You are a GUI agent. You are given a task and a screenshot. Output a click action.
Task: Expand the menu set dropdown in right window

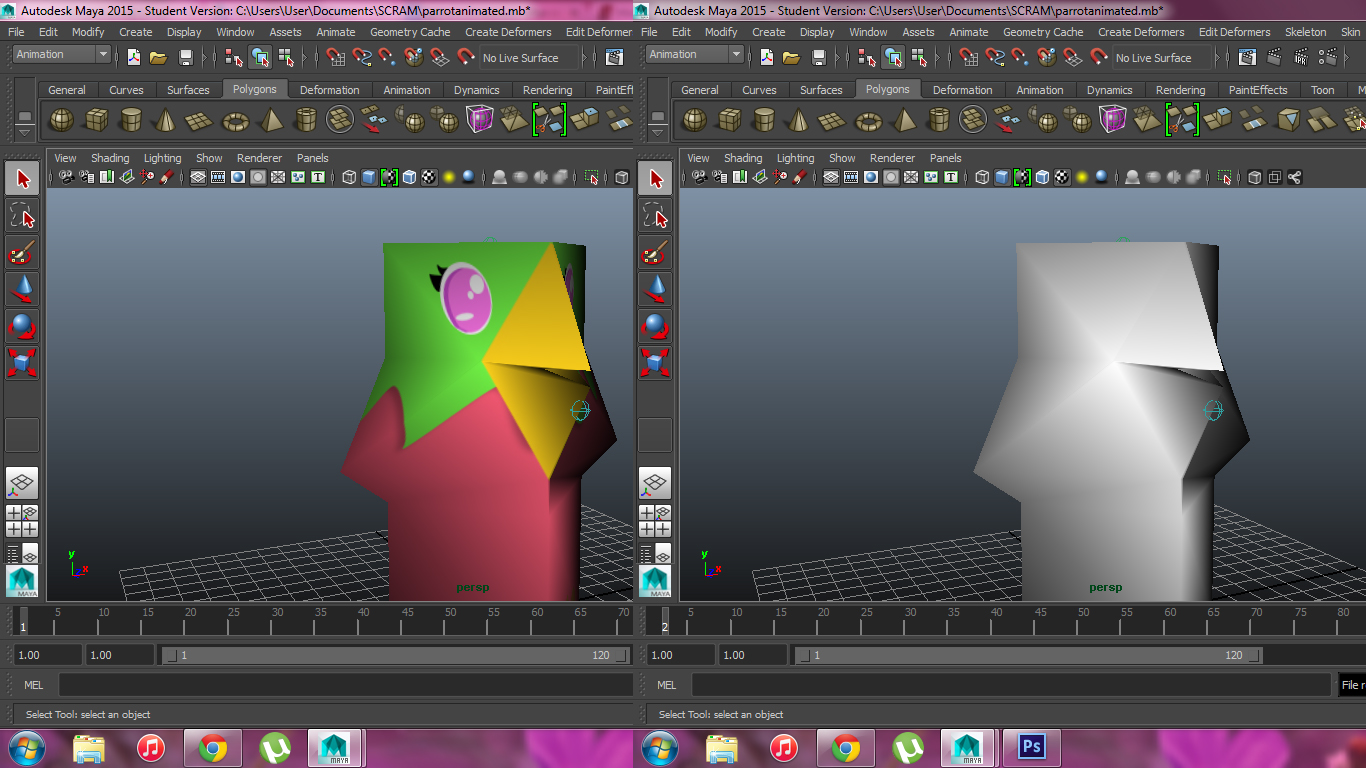click(x=736, y=55)
